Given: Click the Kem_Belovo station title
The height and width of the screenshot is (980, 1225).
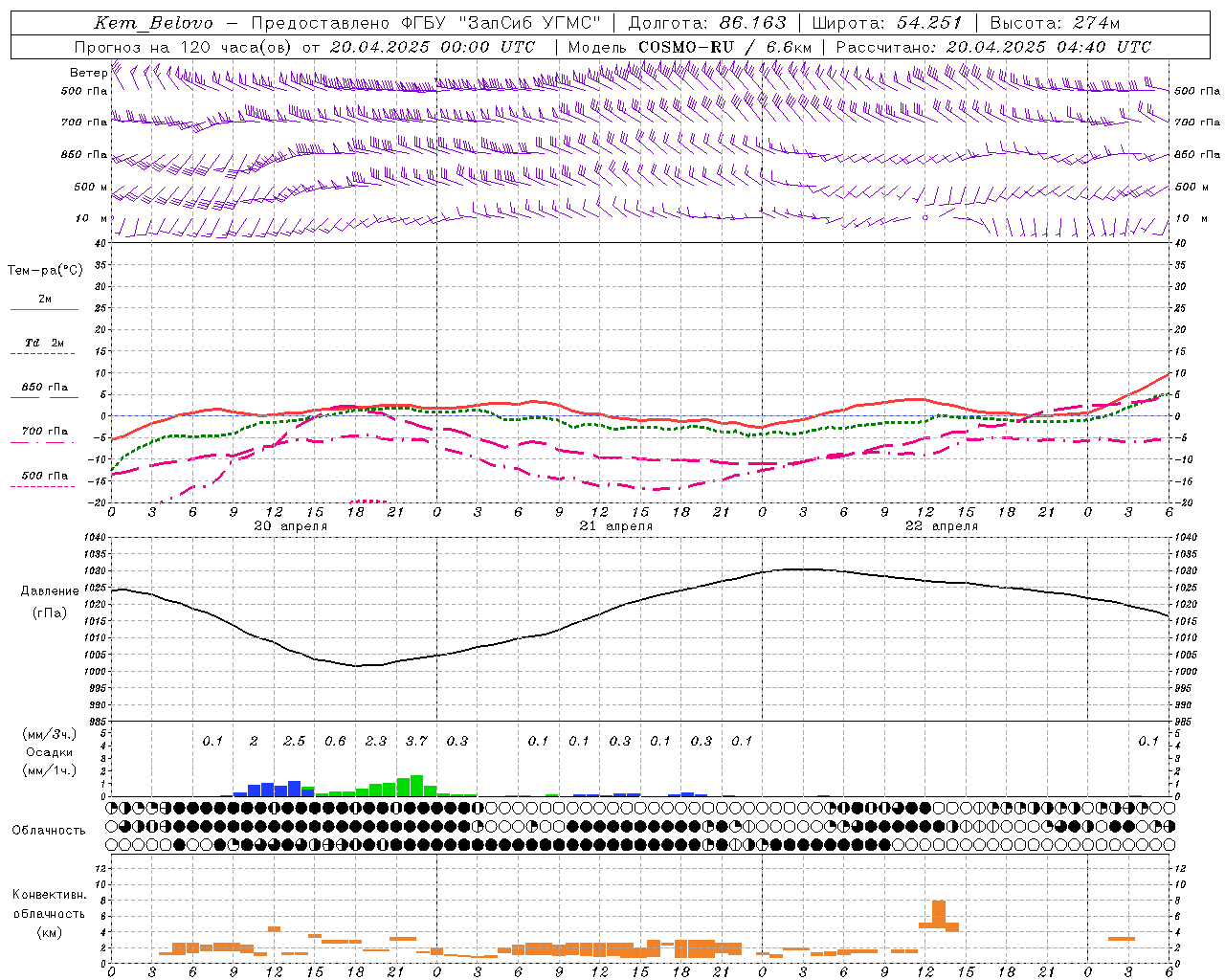Looking at the screenshot, I should (x=154, y=23).
